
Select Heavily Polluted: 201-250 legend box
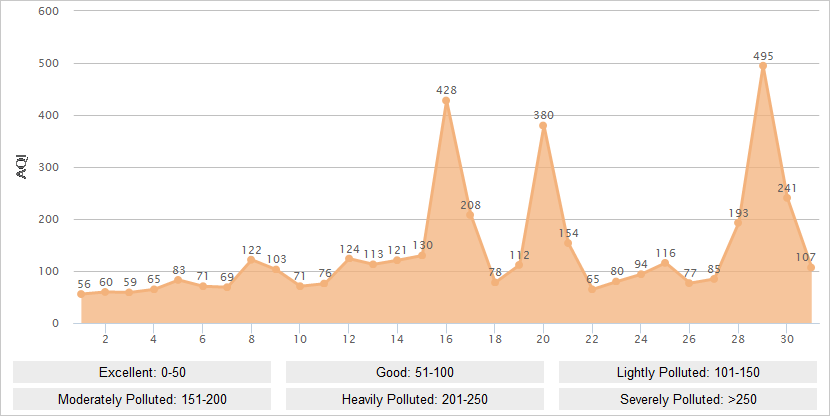point(414,399)
